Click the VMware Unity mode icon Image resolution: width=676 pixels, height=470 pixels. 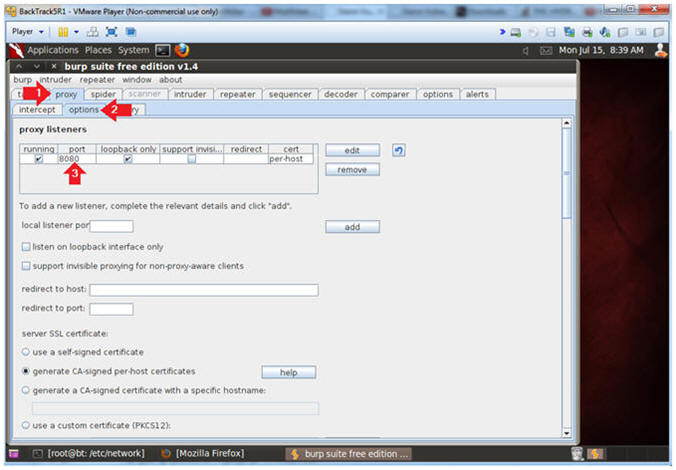[131, 32]
